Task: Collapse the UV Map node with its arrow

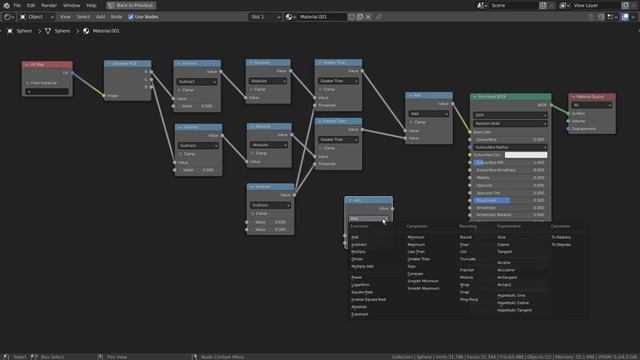Action: pos(27,65)
